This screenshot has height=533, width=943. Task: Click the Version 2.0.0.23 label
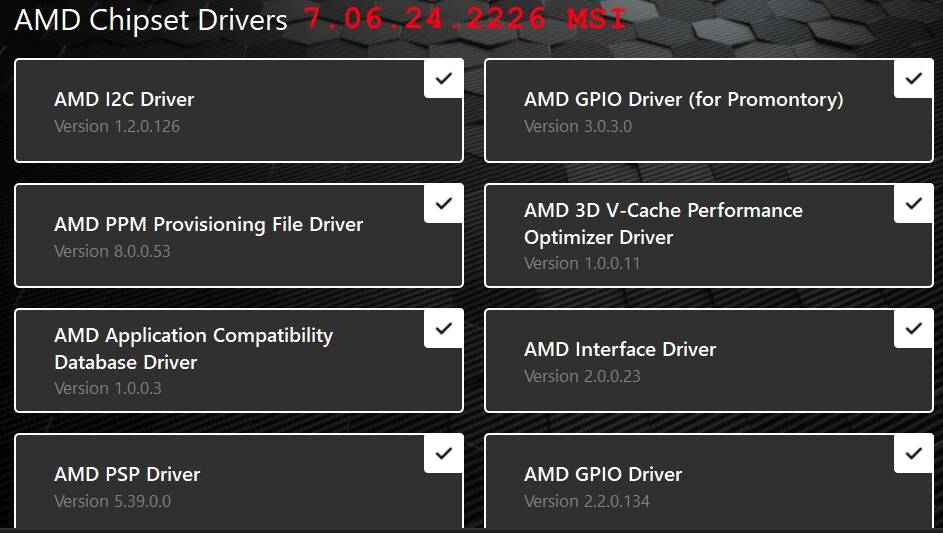pyautogui.click(x=582, y=376)
